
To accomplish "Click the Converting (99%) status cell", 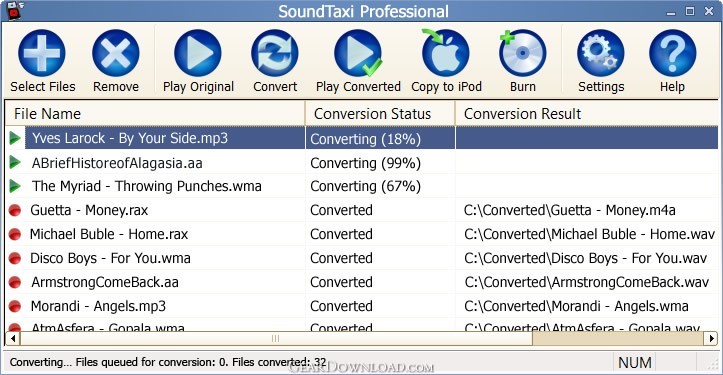I will point(380,163).
